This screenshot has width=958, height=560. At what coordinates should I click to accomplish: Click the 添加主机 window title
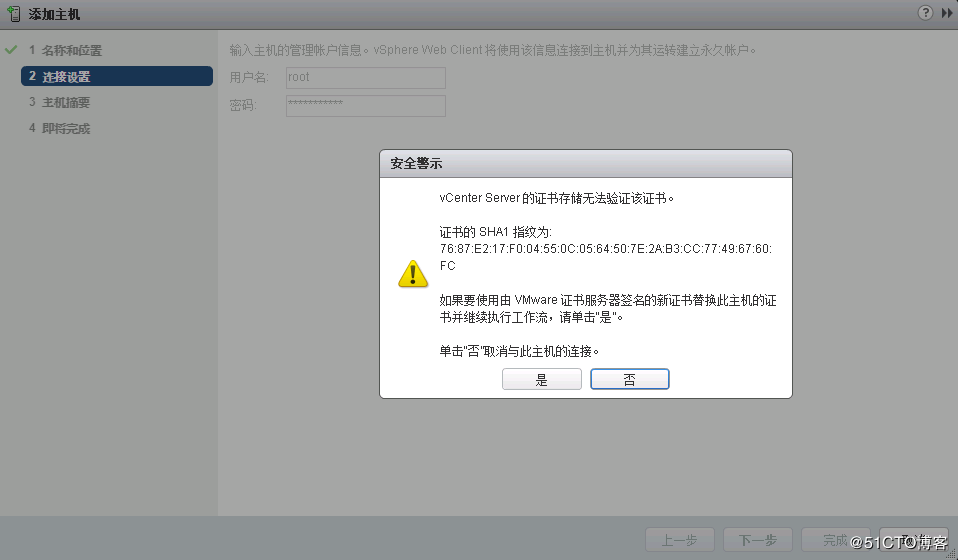pos(54,14)
